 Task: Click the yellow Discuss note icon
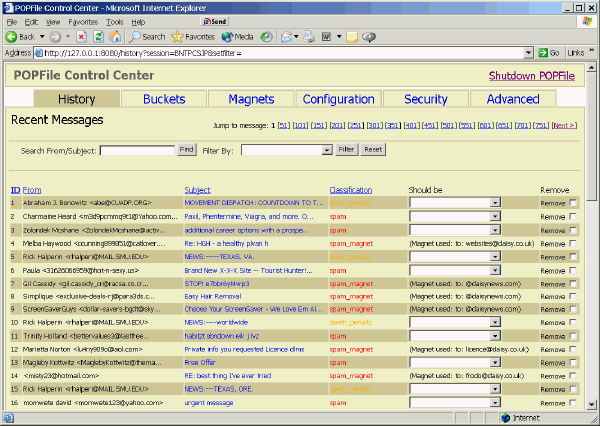pos(352,37)
